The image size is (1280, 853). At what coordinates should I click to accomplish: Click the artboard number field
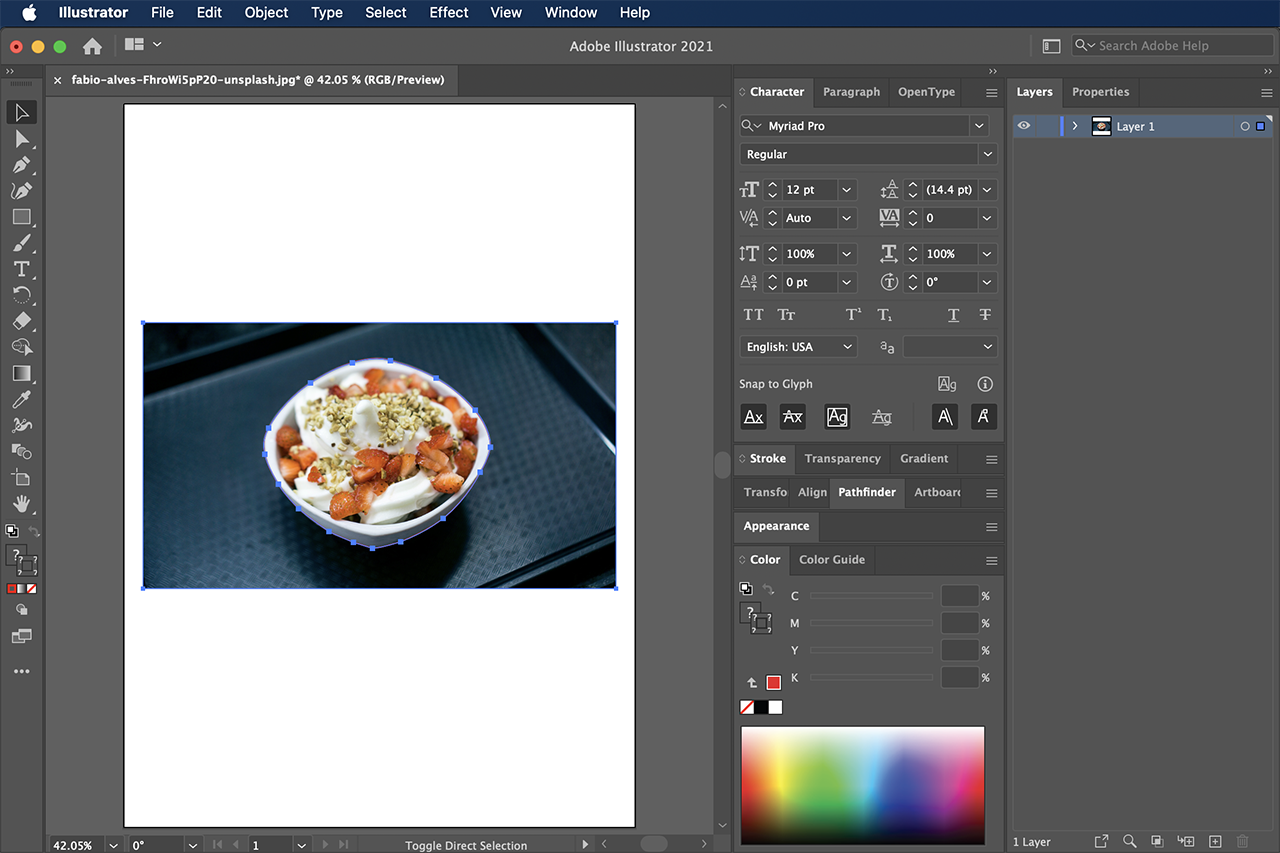tap(269, 845)
